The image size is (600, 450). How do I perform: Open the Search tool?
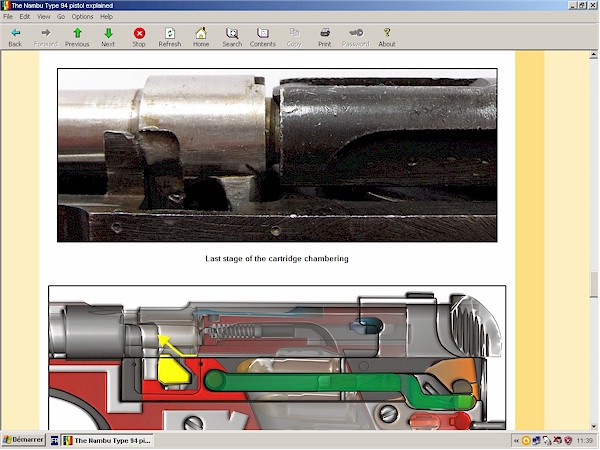232,37
